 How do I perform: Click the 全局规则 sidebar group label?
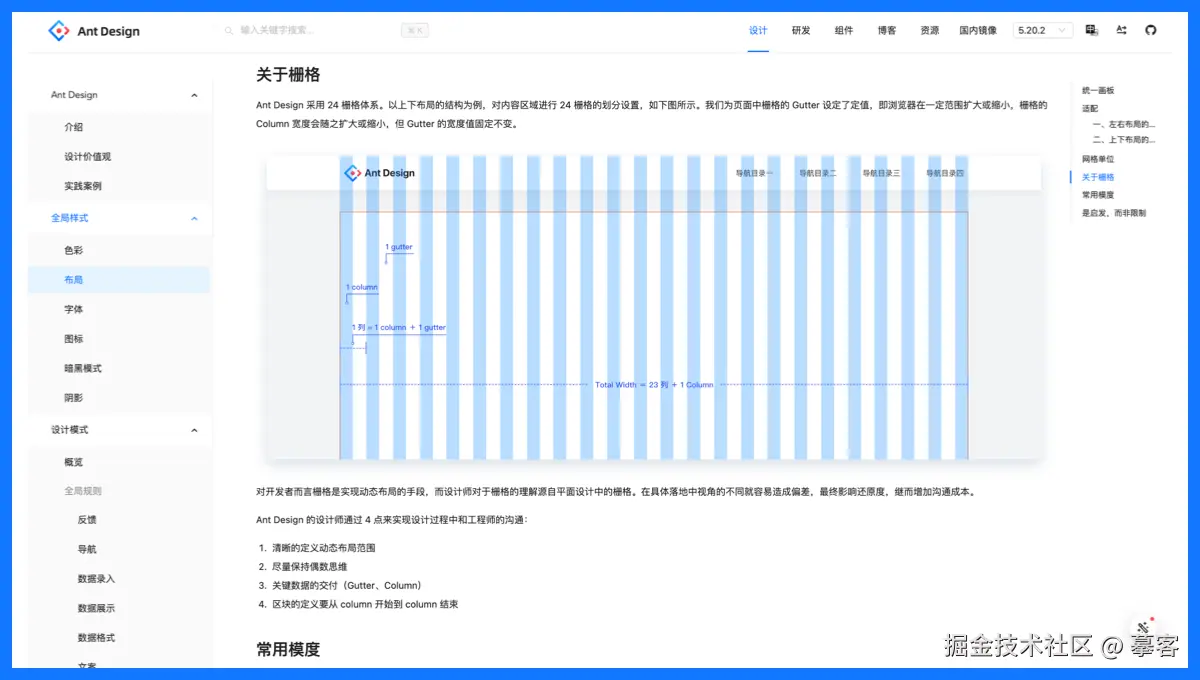pos(83,491)
